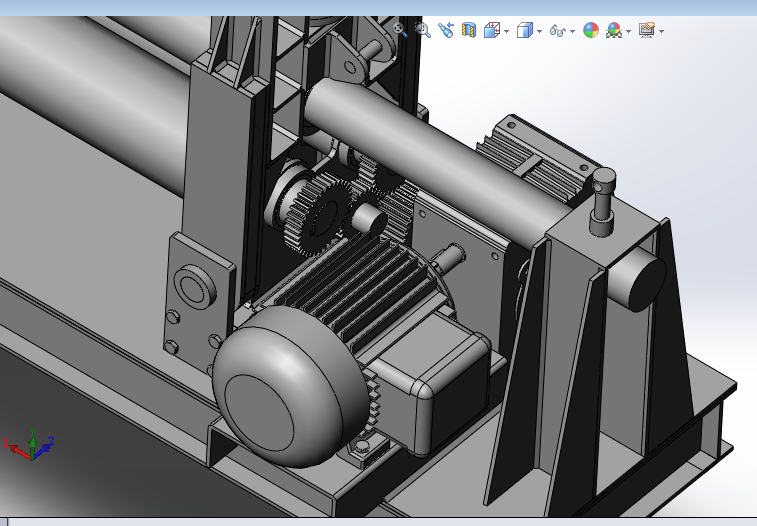Select the round end face of the long shaft
Image resolution: width=757 pixels, height=526 pixels.
pyautogui.click(x=647, y=285)
